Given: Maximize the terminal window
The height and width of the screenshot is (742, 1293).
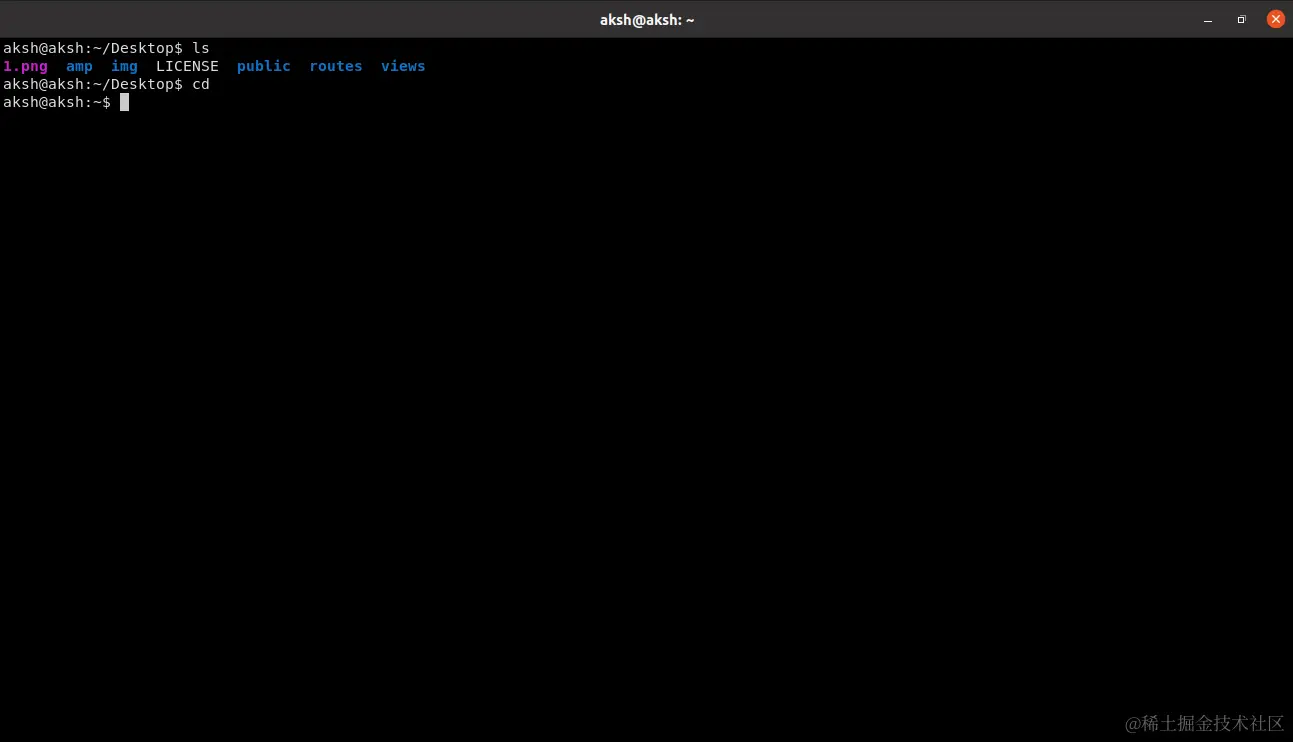Looking at the screenshot, I should pos(1241,19).
